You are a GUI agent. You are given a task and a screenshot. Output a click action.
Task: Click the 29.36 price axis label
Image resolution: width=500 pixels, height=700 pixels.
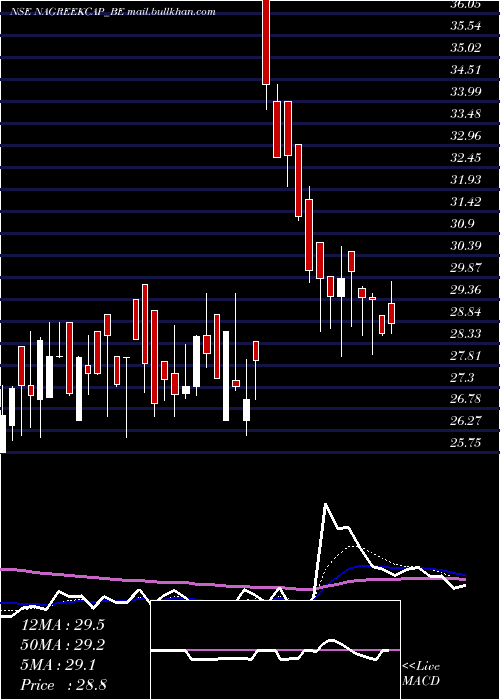[x=466, y=290]
